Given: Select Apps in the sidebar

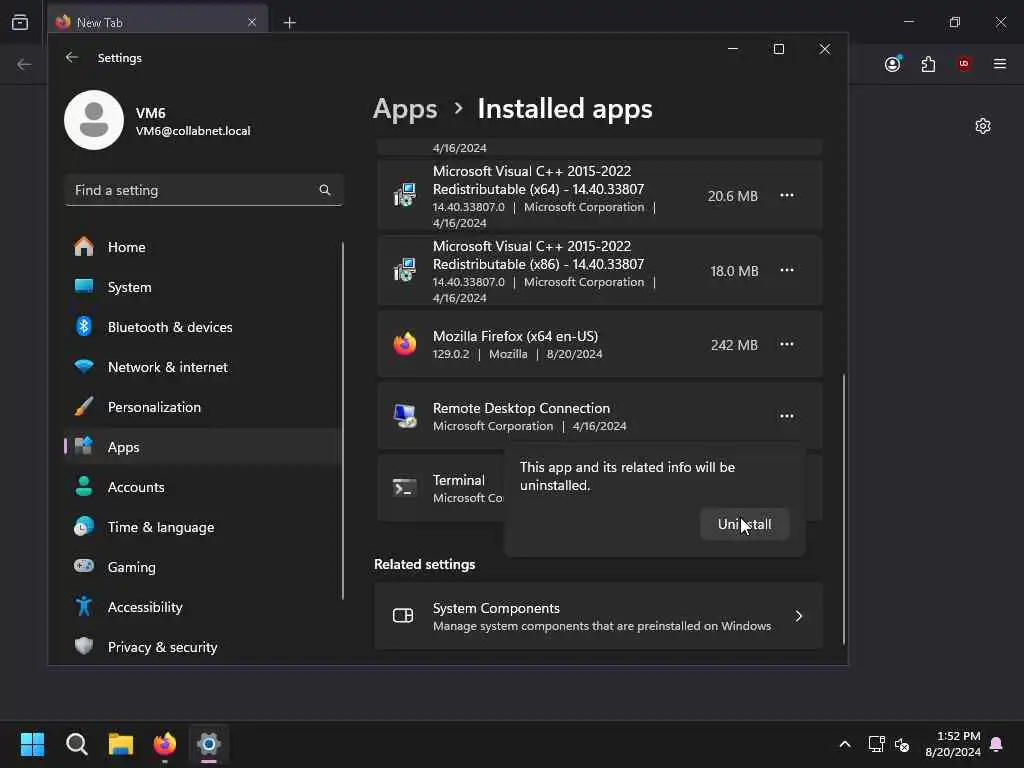Looking at the screenshot, I should (x=202, y=447).
